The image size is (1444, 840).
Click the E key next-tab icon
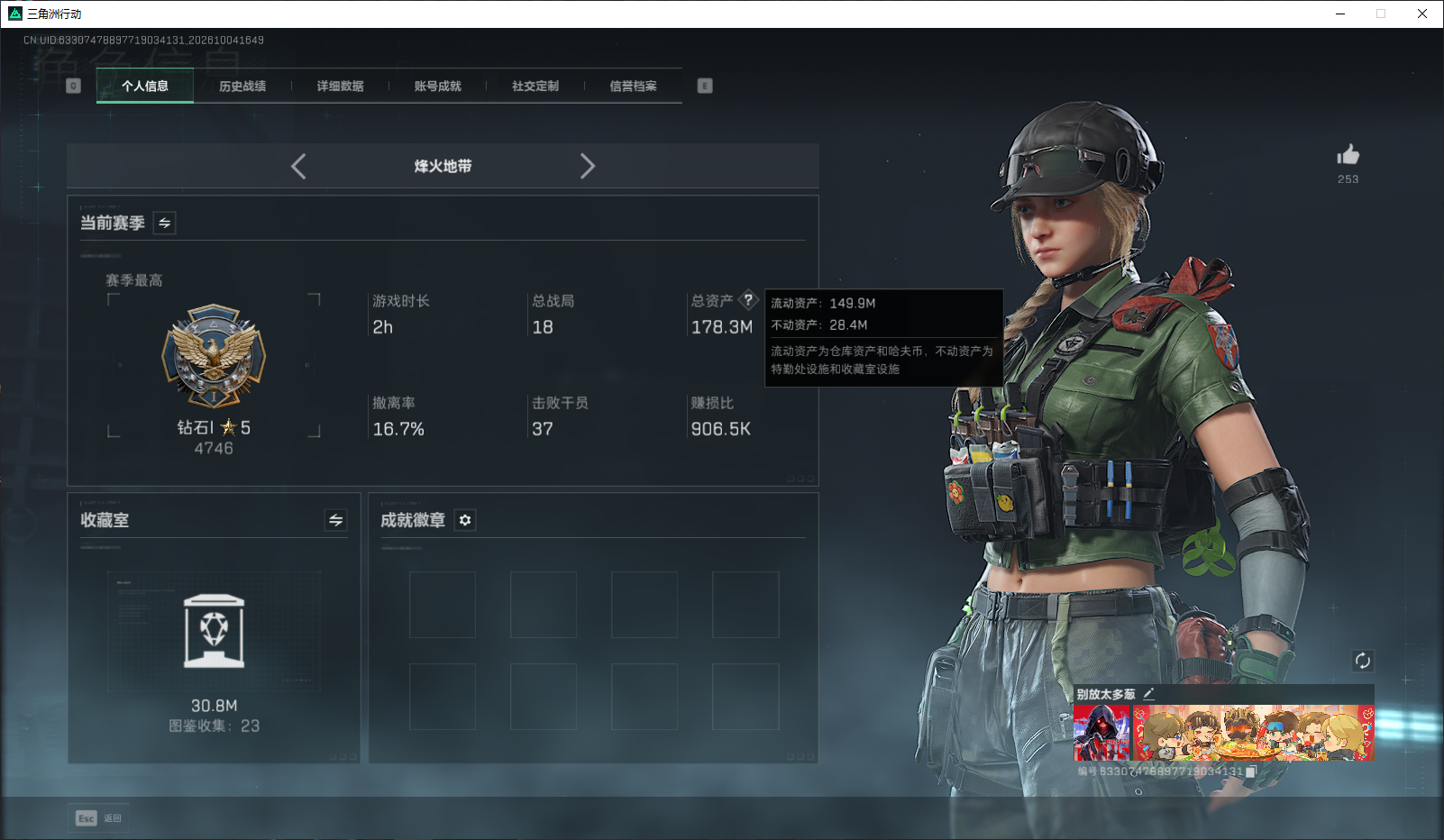click(705, 86)
